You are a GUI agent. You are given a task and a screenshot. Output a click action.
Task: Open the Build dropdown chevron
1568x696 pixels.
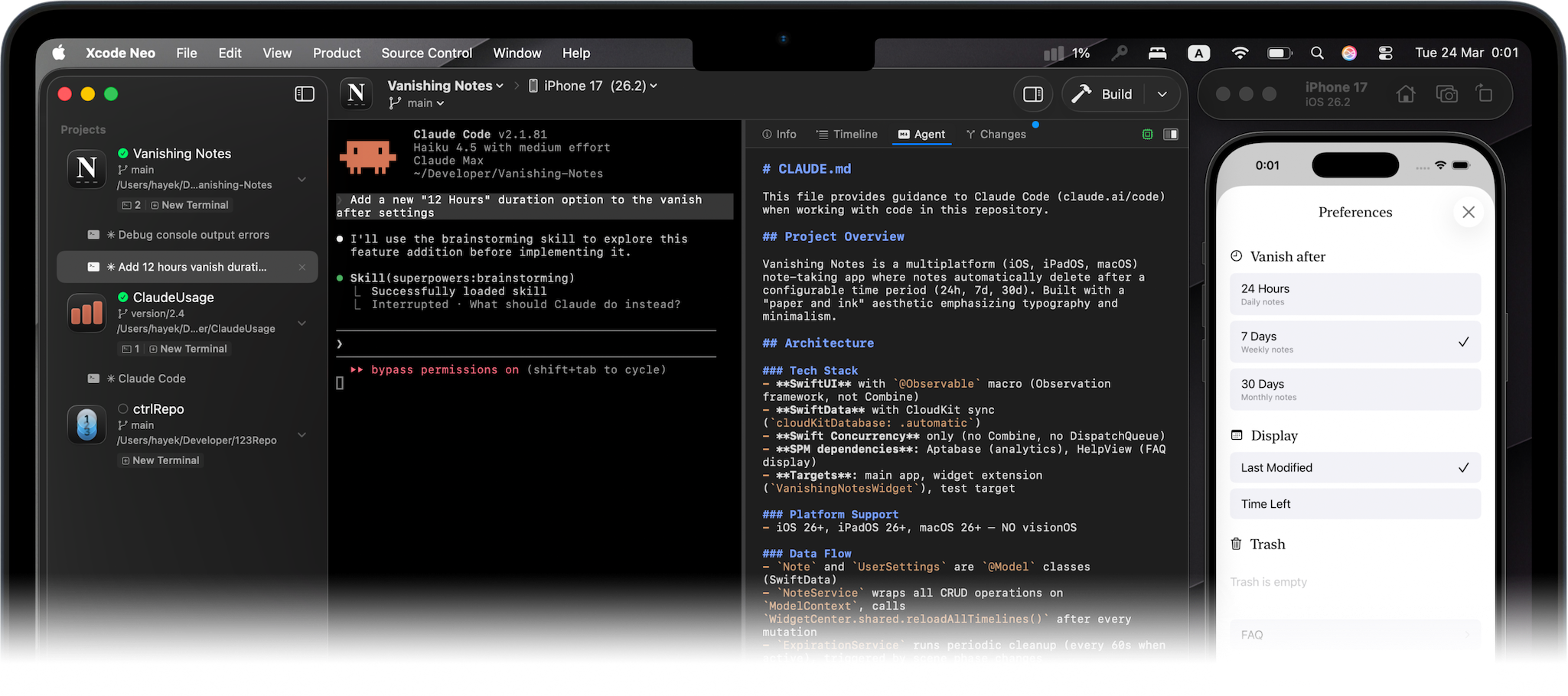[x=1162, y=93]
